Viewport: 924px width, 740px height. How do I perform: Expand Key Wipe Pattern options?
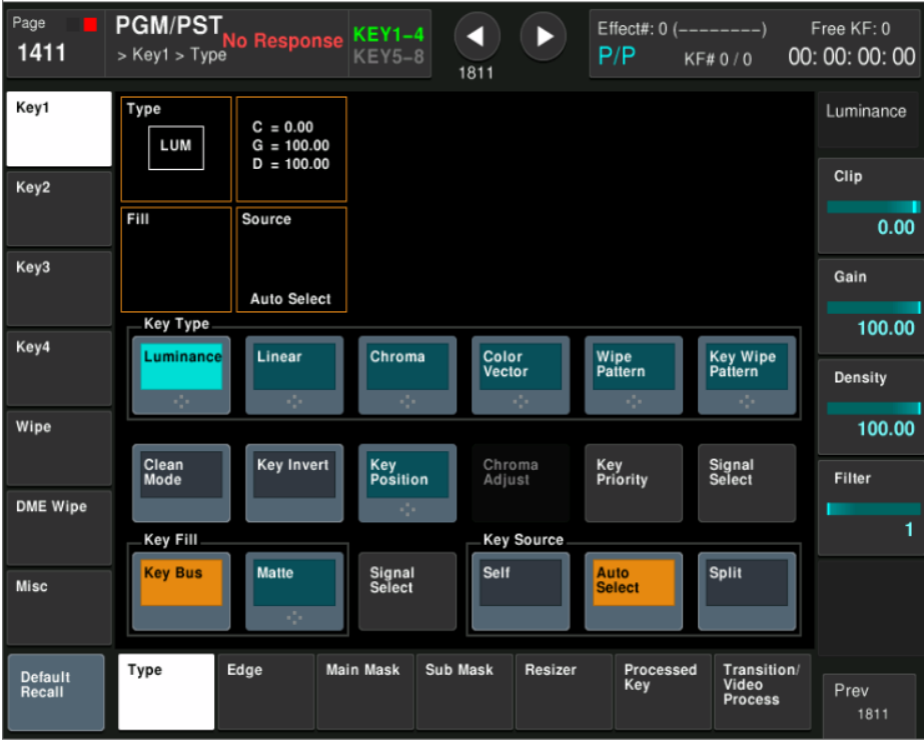tap(746, 374)
